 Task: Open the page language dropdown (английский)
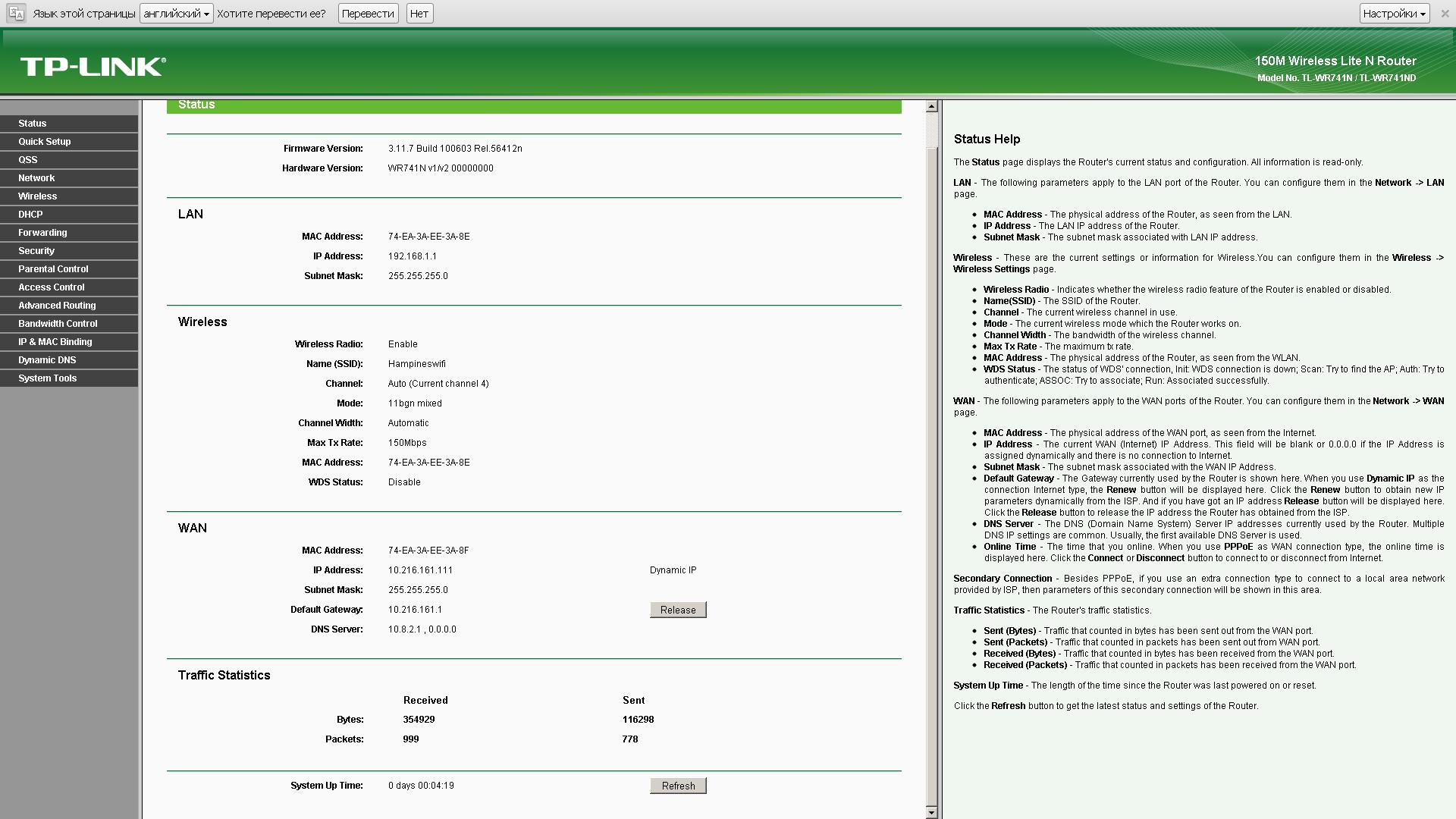tap(176, 14)
